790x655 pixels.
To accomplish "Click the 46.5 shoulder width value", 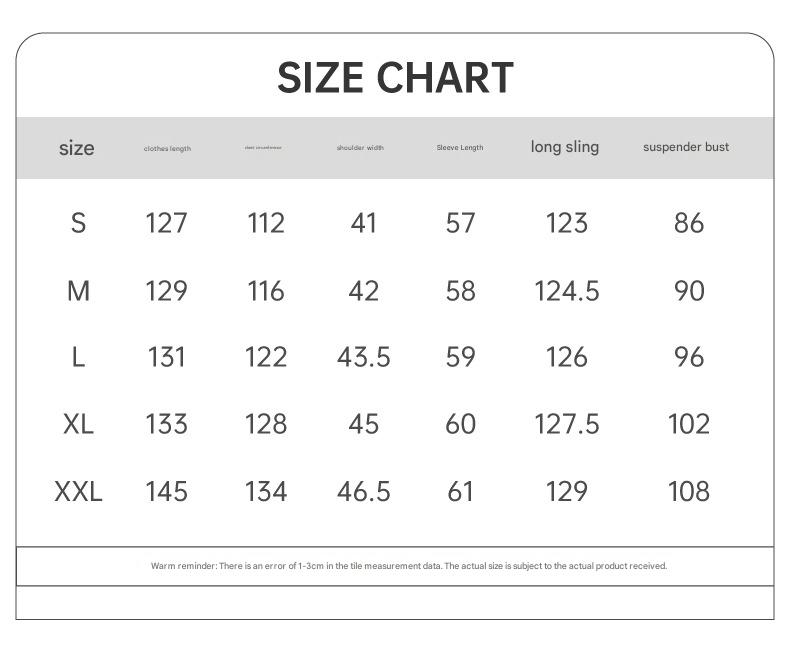I will [364, 491].
